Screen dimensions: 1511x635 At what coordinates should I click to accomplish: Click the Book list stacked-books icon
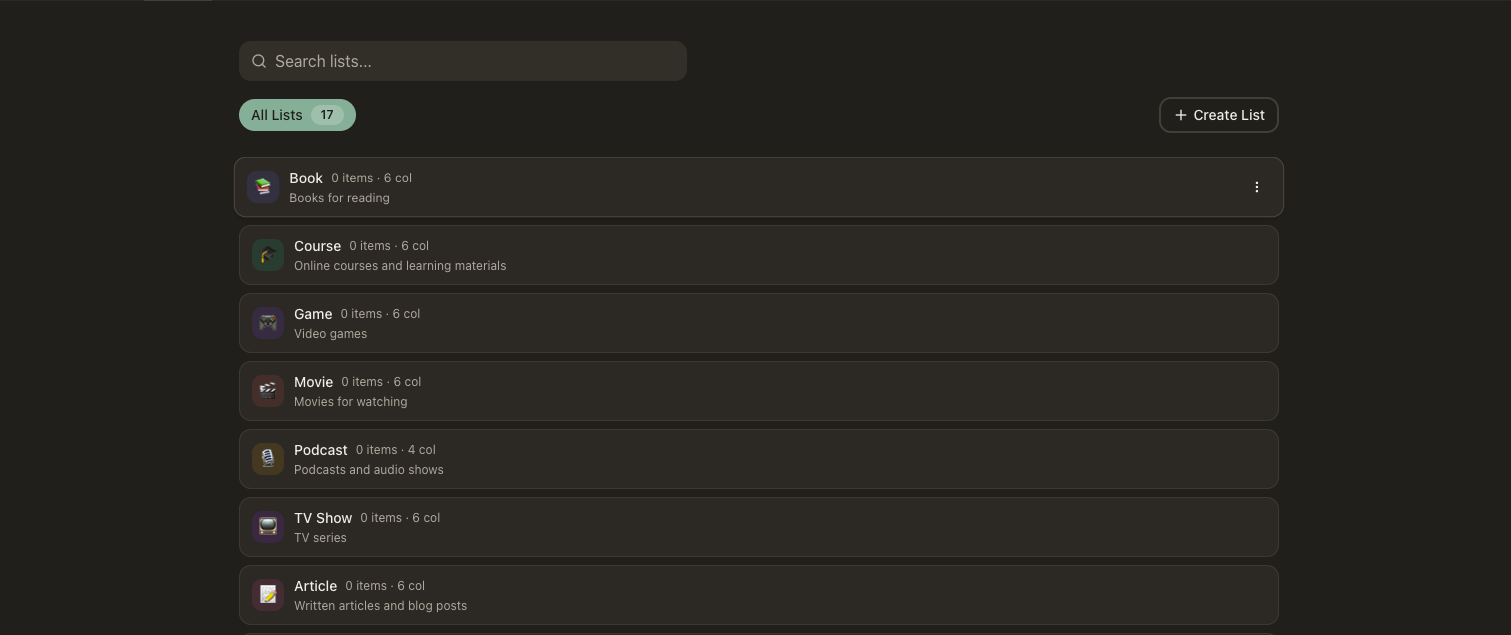[x=263, y=187]
